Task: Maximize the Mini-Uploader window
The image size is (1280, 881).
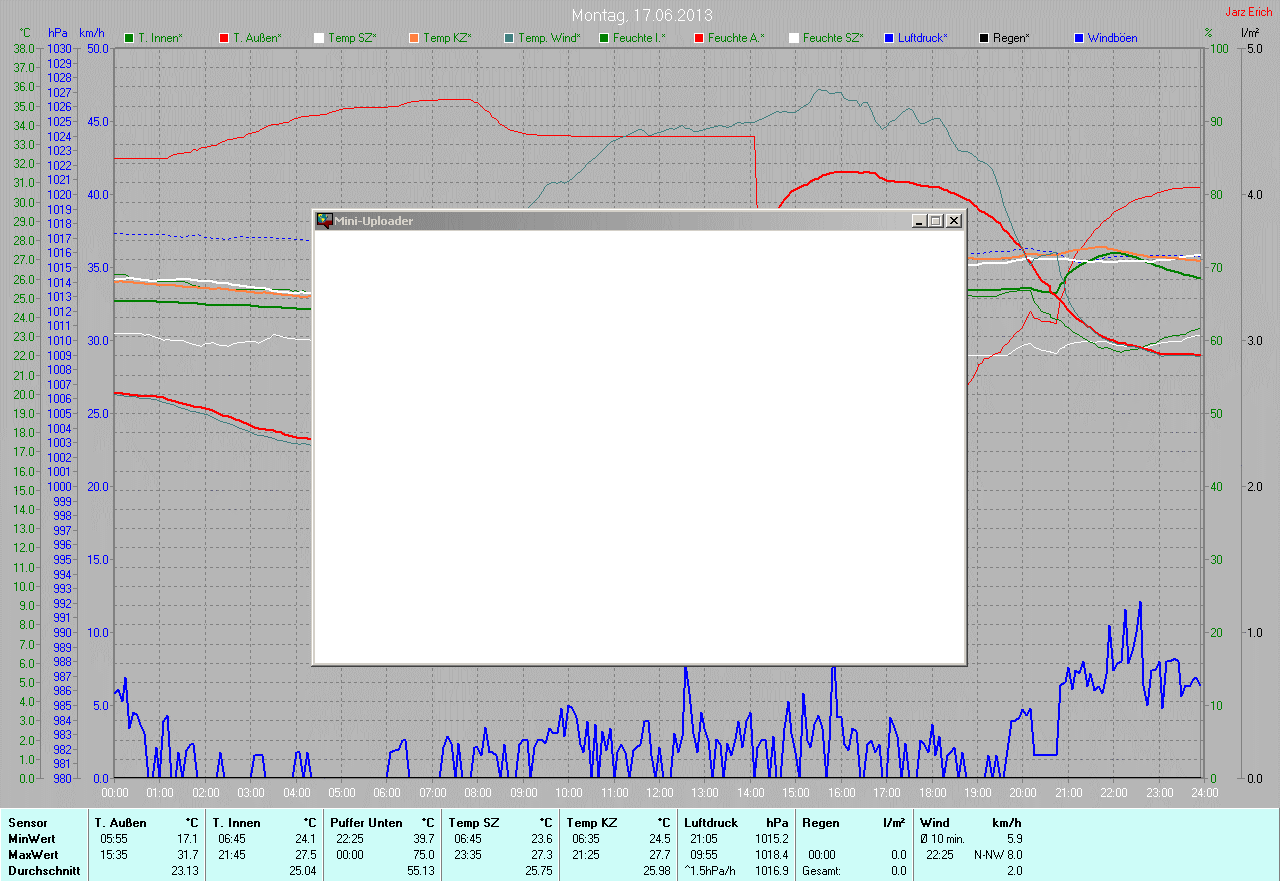Action: [936, 221]
